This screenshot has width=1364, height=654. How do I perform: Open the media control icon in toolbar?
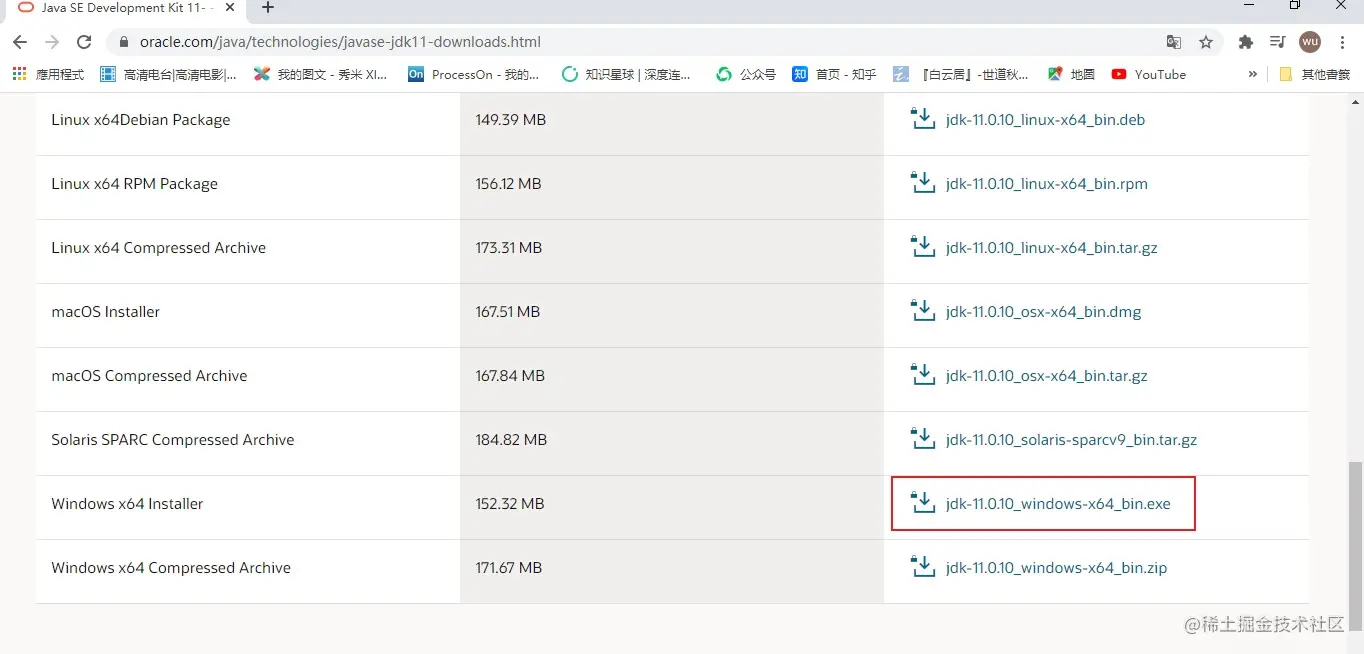click(1277, 42)
